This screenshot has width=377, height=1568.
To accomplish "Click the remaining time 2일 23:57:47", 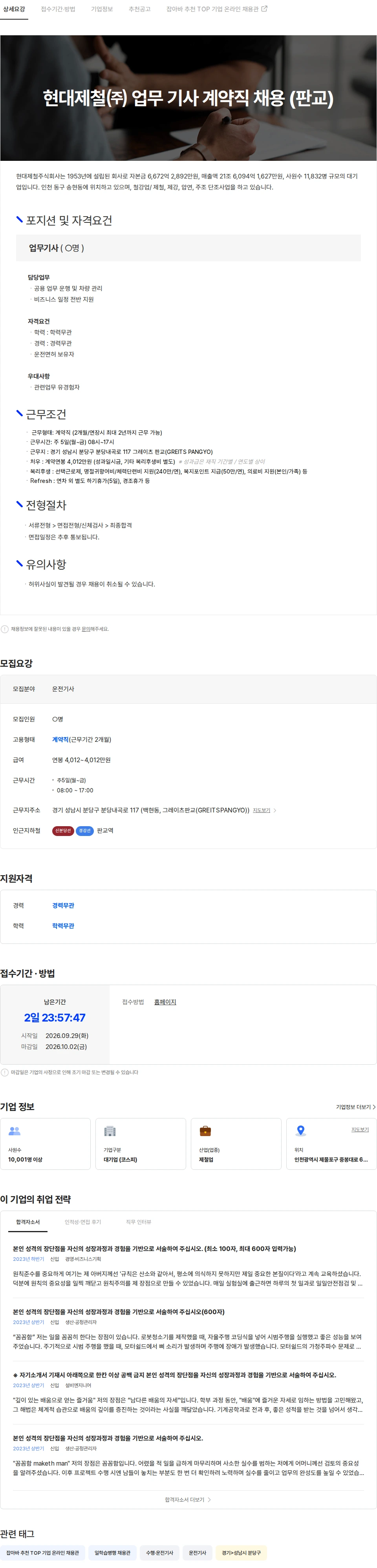I will [x=55, y=1018].
